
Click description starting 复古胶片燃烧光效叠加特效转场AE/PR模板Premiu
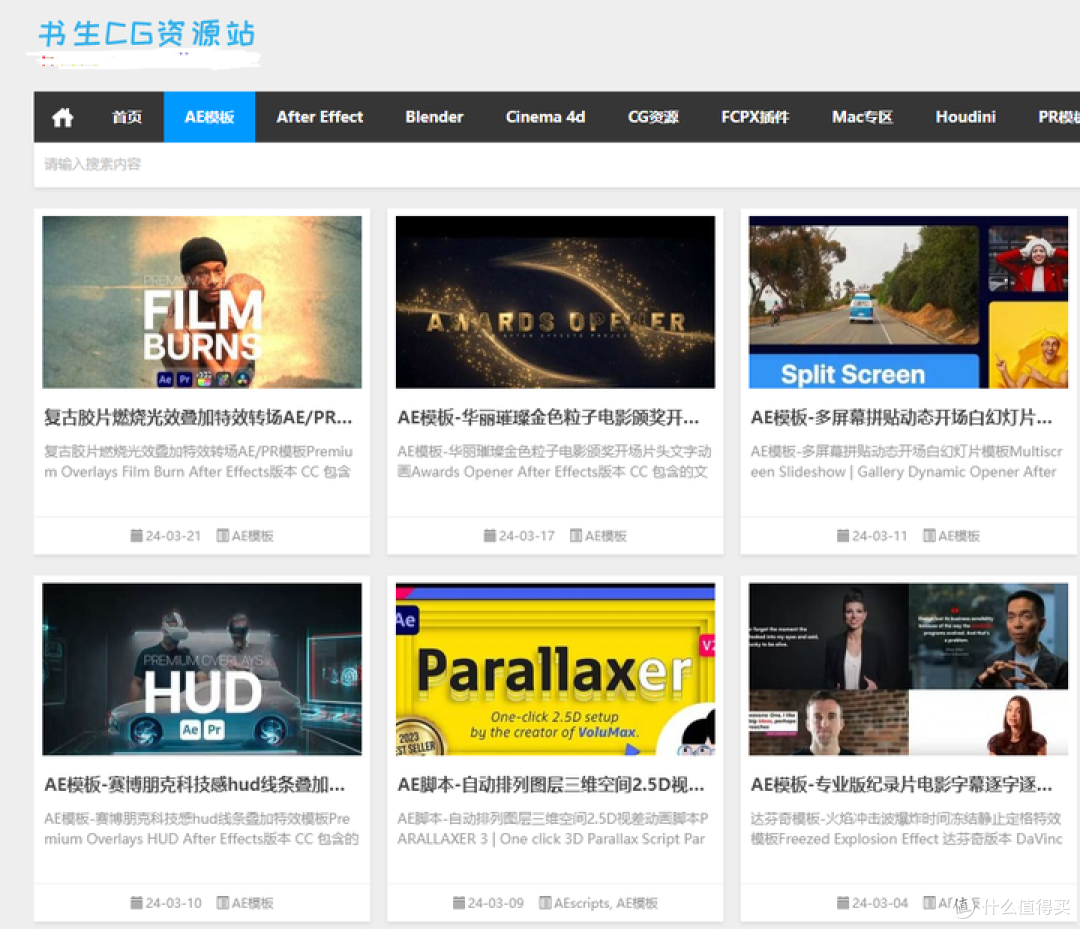(x=198, y=461)
